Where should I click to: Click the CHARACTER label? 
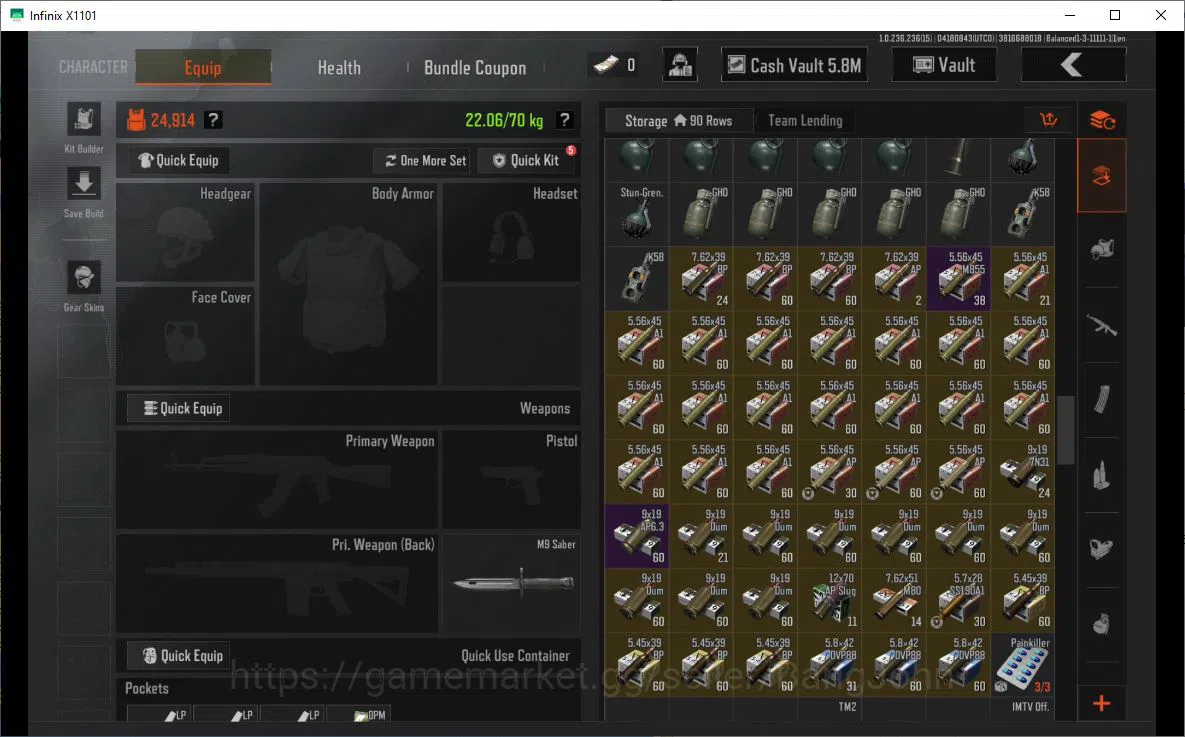94,67
